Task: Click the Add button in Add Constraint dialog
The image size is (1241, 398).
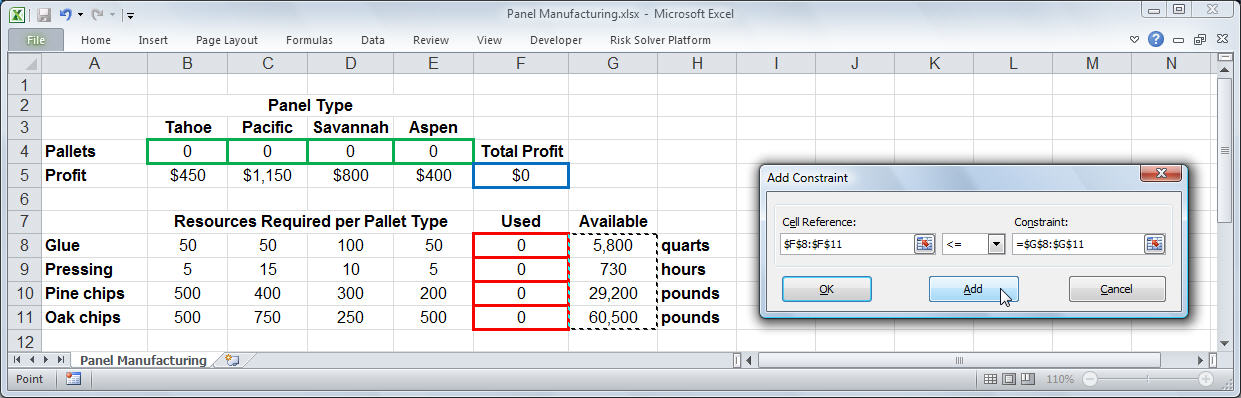Action: (973, 289)
